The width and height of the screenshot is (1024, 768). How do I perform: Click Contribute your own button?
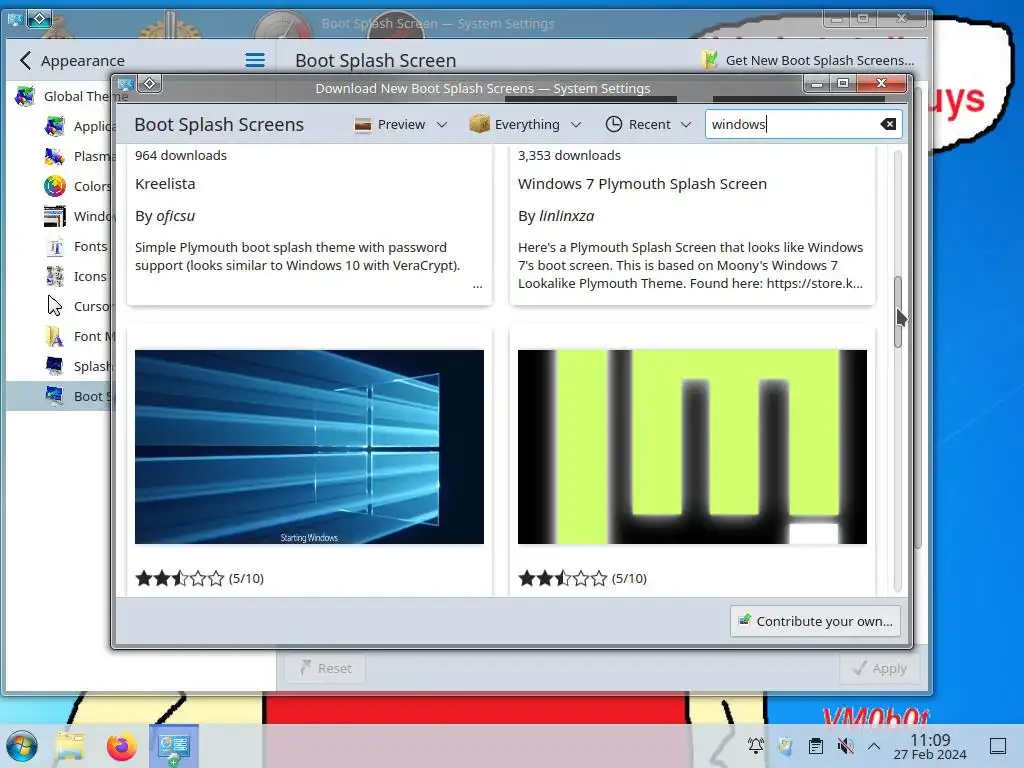815,621
